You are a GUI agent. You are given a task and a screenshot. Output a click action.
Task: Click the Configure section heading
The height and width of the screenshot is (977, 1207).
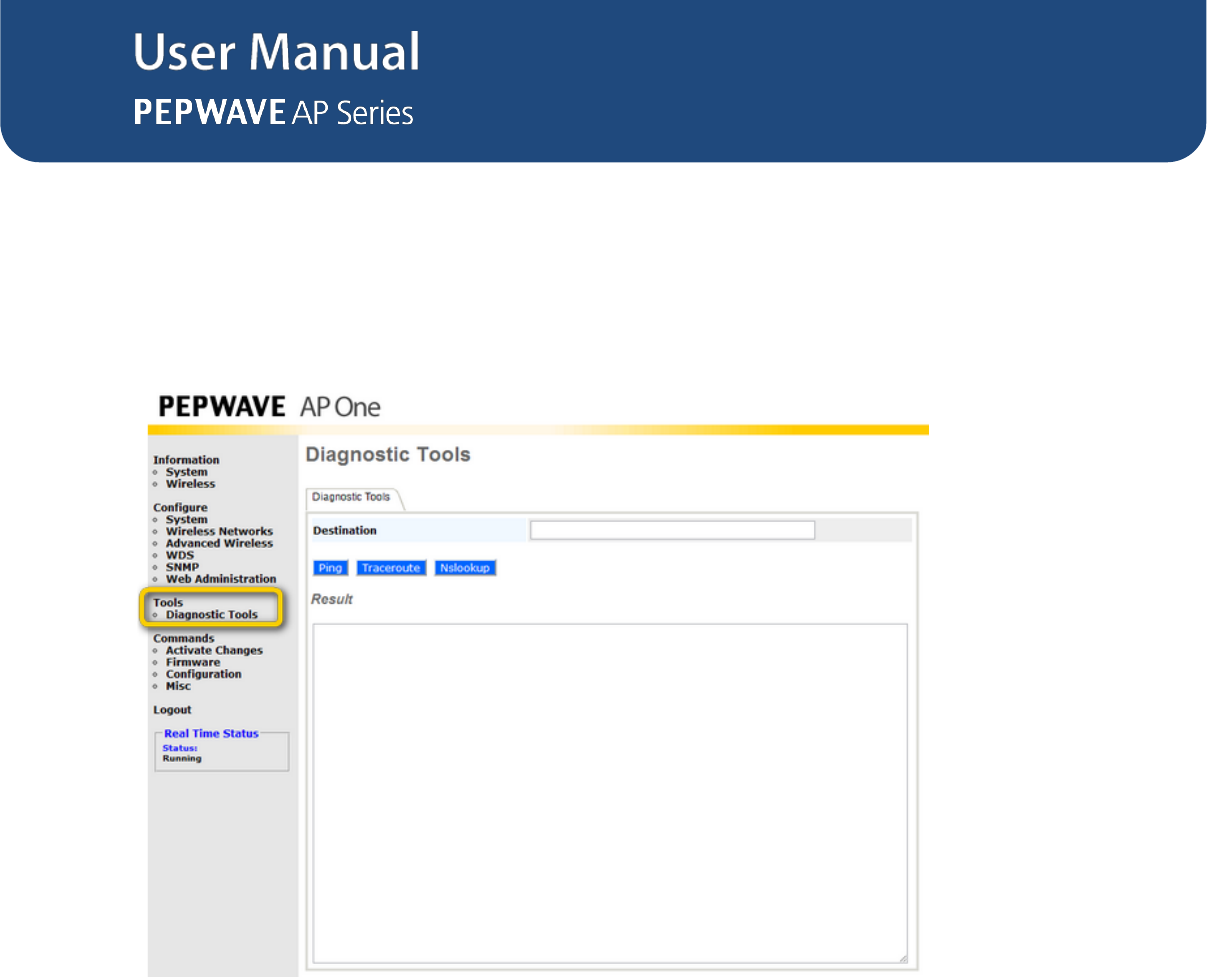(x=180, y=508)
